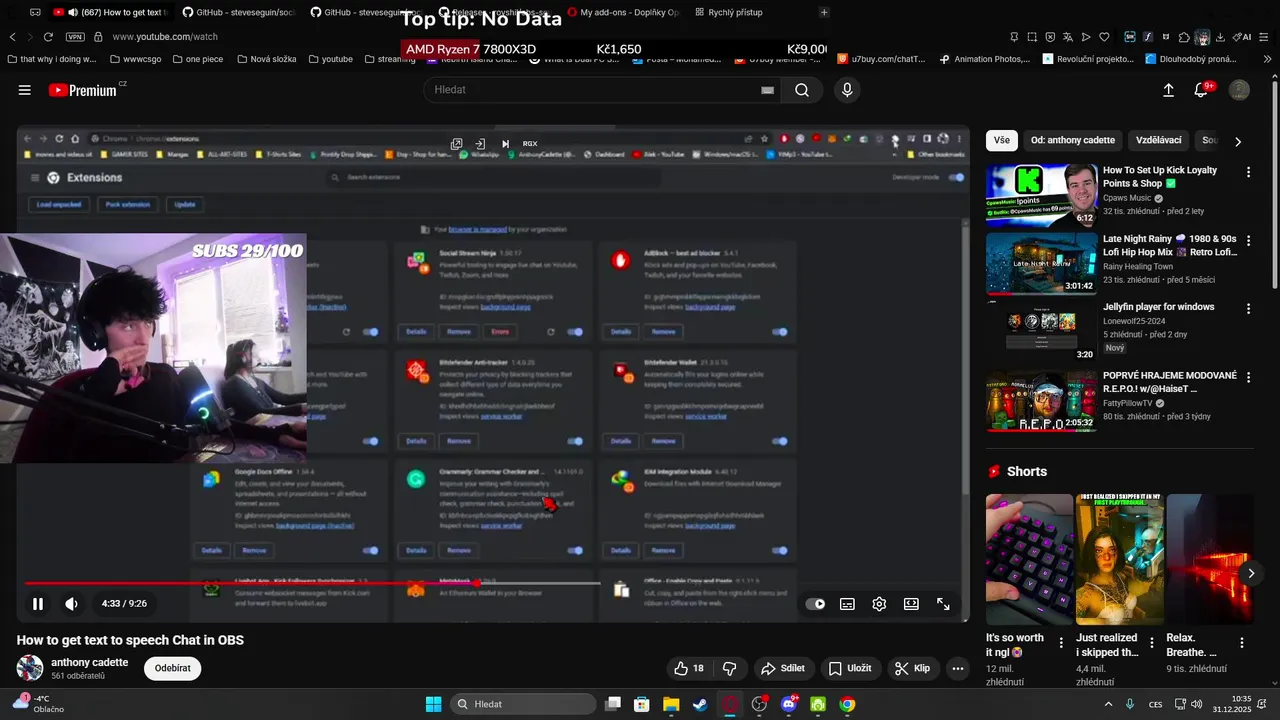Click the www.youtube.com/watch address bar
The height and width of the screenshot is (720, 1280).
[x=165, y=37]
